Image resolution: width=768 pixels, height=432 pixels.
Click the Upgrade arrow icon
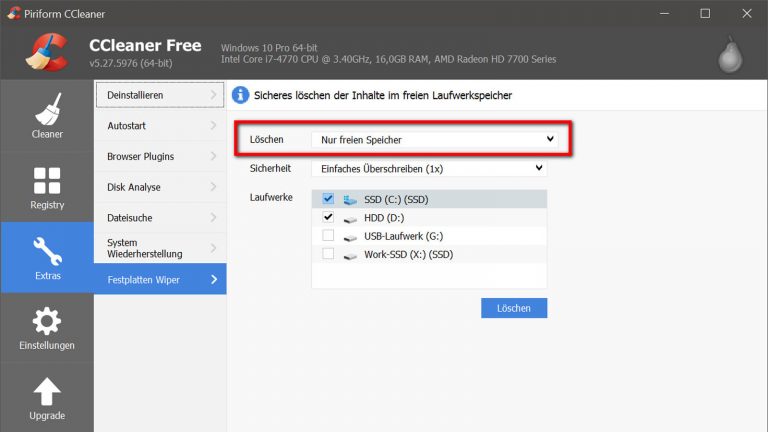47,391
